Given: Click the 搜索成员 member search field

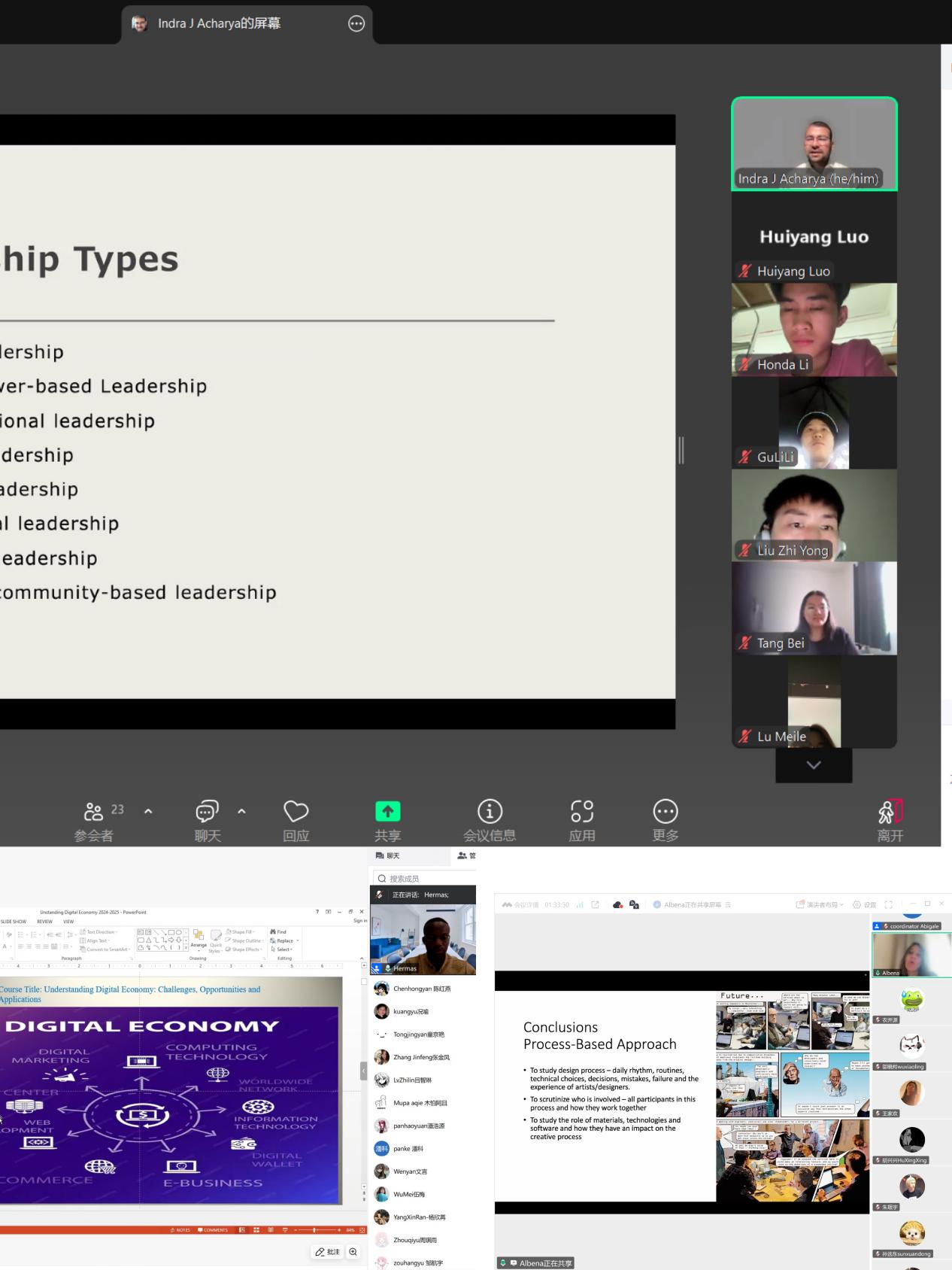Looking at the screenshot, I should tap(425, 878).
